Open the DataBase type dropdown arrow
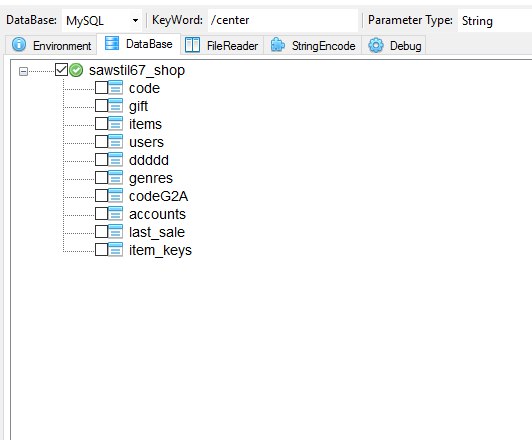Viewport: 532px width, 440px height. point(135,20)
